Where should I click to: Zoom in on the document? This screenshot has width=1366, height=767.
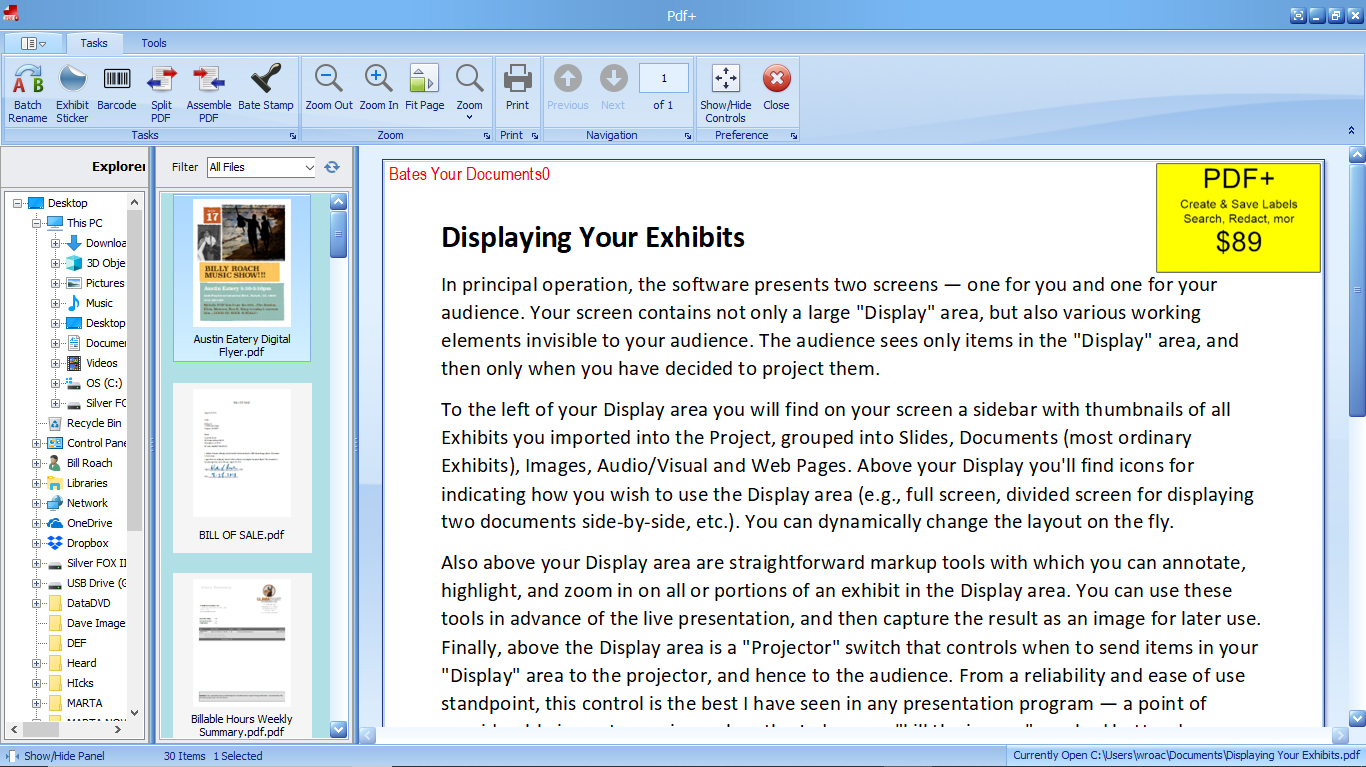point(378,90)
